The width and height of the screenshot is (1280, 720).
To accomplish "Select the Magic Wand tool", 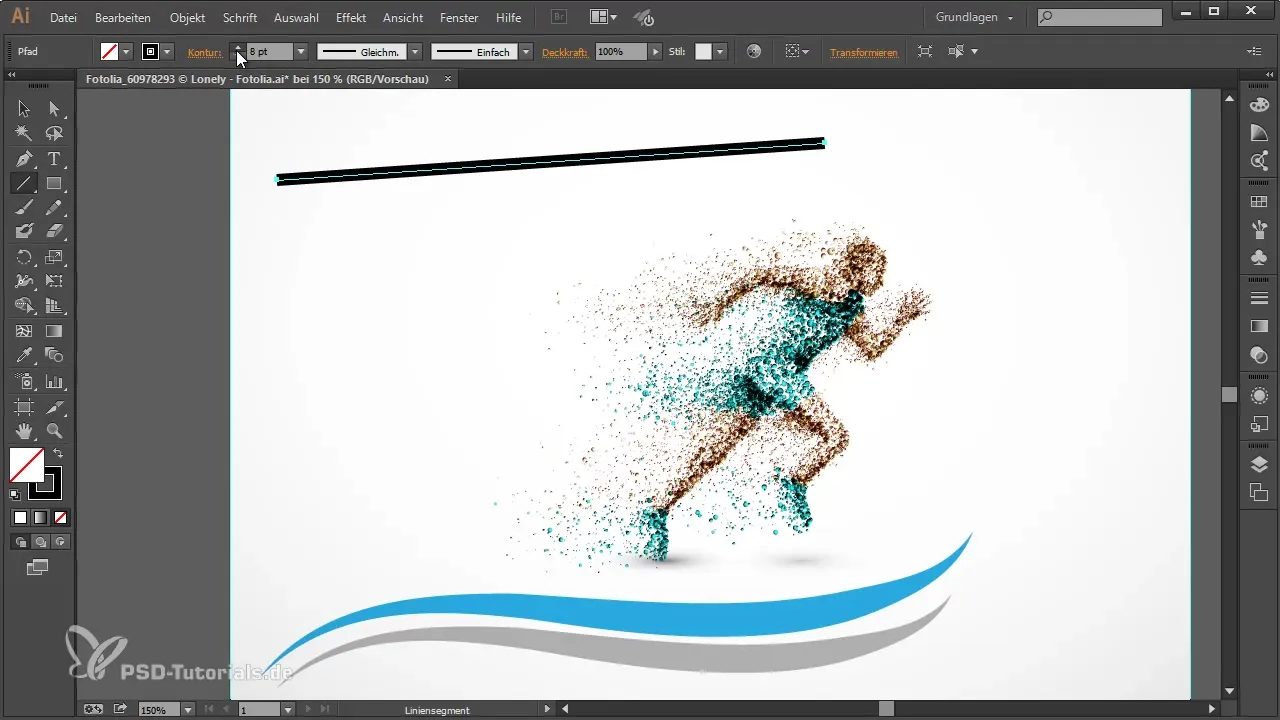I will click(24, 133).
